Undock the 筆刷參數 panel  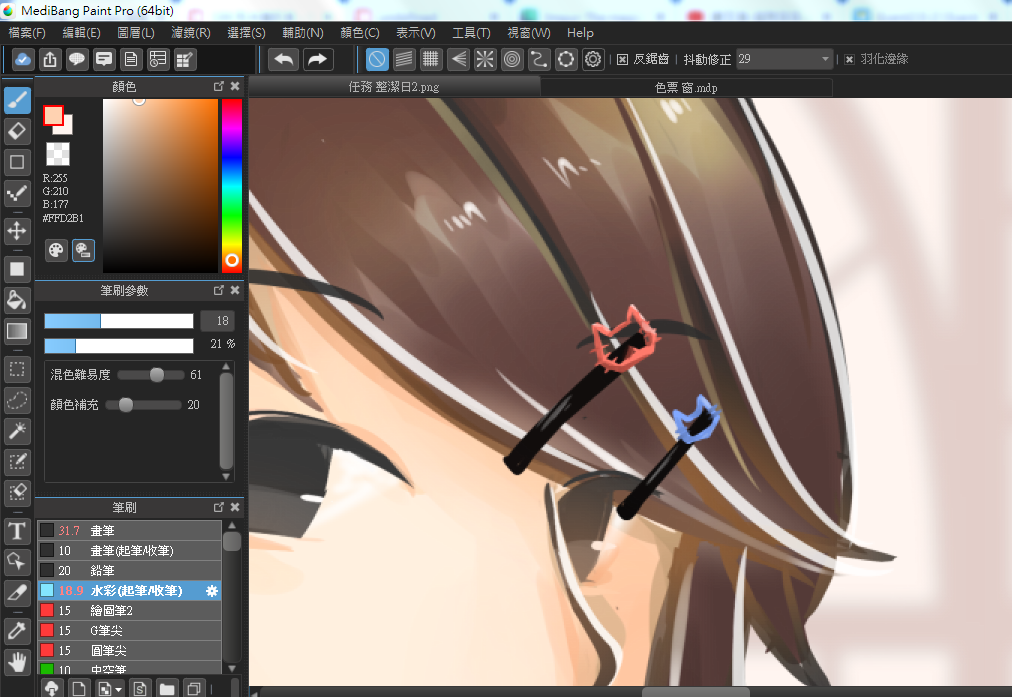coord(219,290)
